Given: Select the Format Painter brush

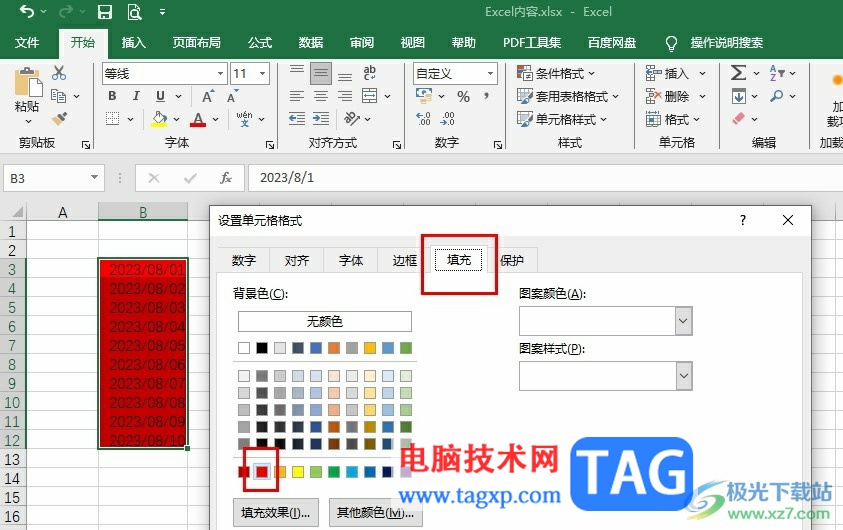Looking at the screenshot, I should coord(59,118).
